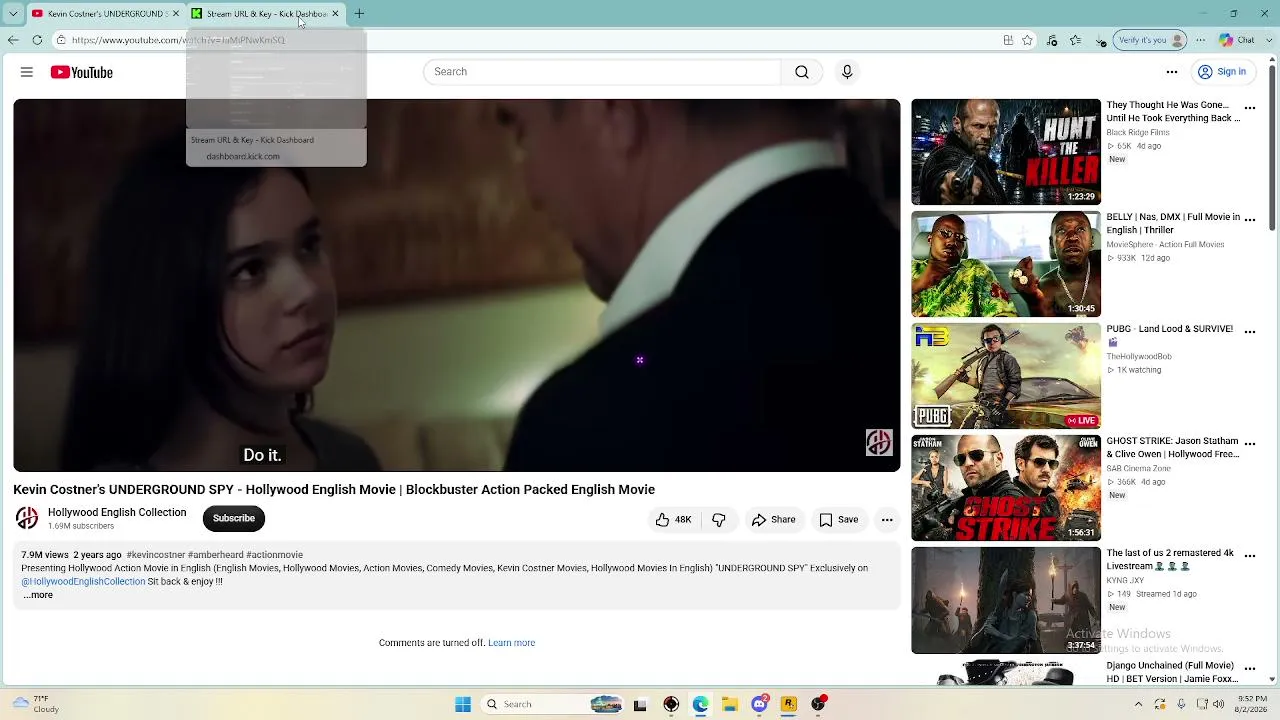Open BELLY movie thumbnail

tap(1006, 264)
